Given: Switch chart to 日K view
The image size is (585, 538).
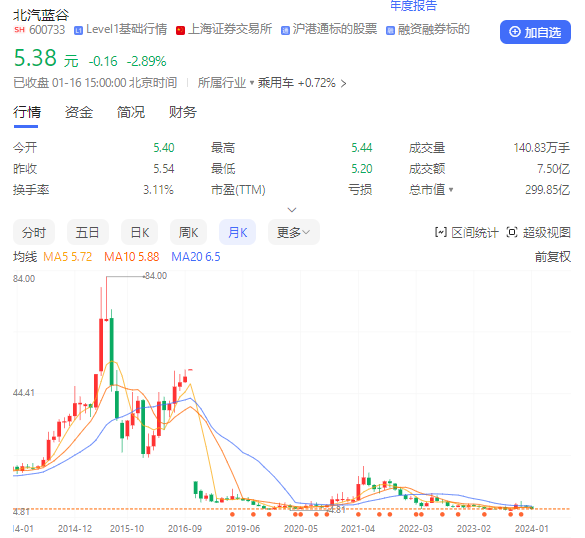Looking at the screenshot, I should click(140, 232).
